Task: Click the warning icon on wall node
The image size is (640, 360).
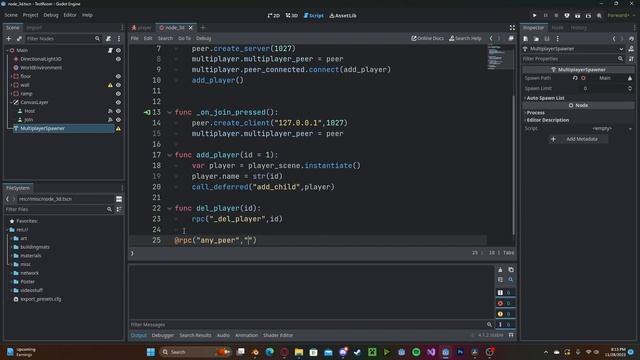Action: pos(110,85)
